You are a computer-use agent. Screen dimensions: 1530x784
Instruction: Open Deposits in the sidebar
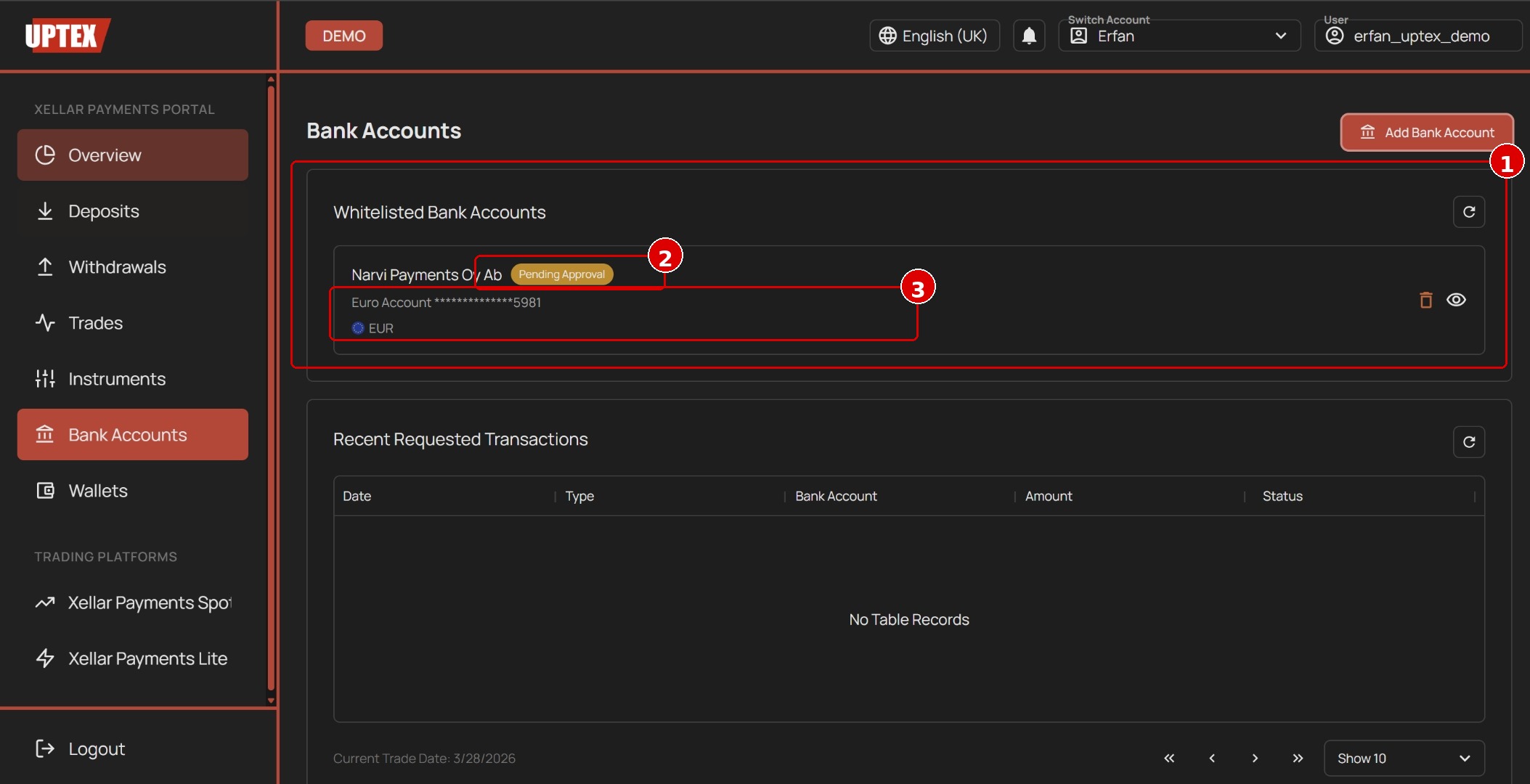[133, 211]
